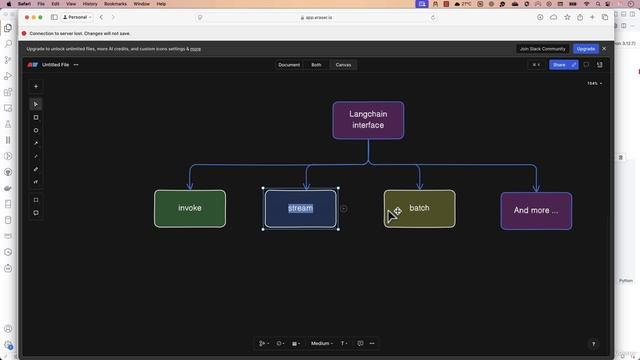Image resolution: width=640 pixels, height=360 pixels.
Task: Click the Eraser app logo
Action: (x=33, y=65)
